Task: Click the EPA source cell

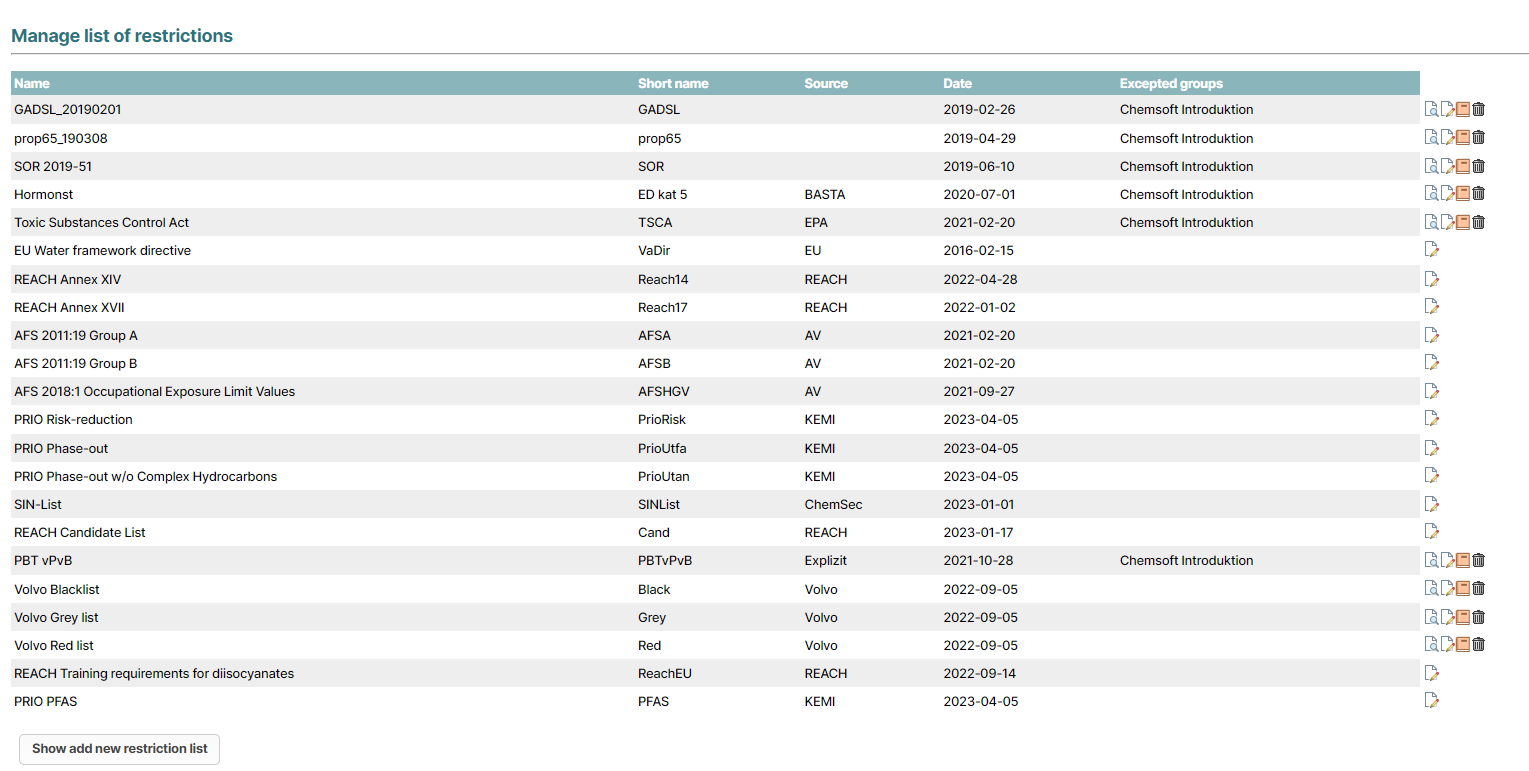Action: 816,222
